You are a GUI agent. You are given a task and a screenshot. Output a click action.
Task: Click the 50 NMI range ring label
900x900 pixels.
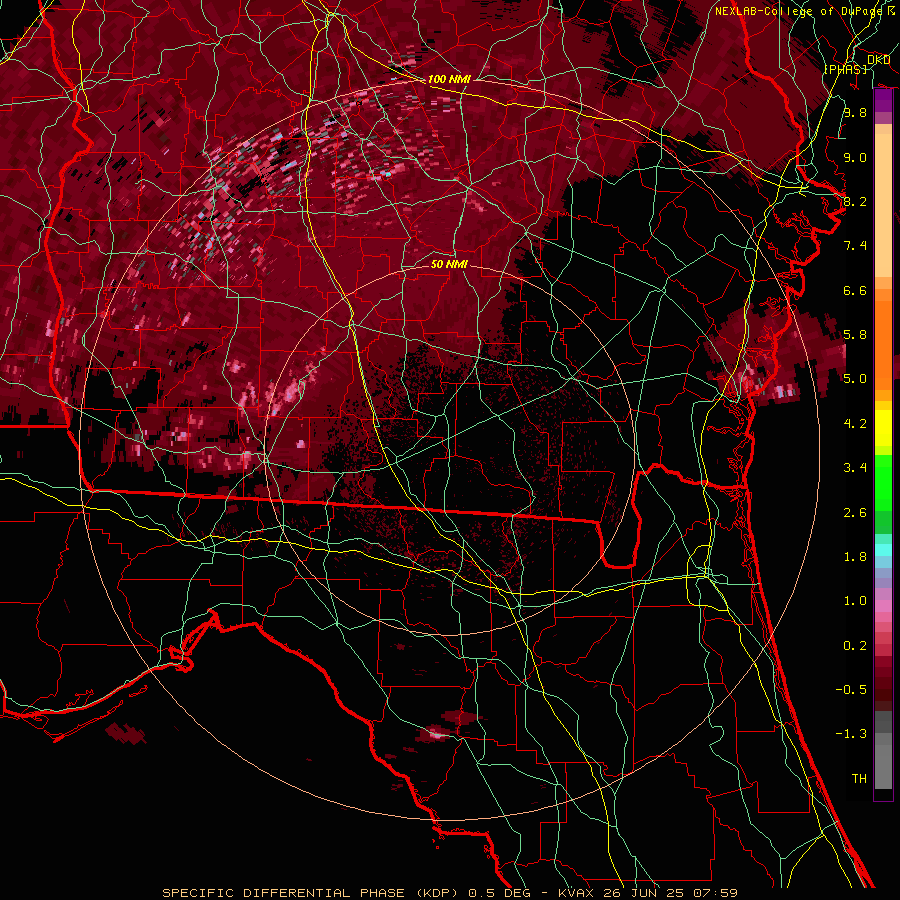[x=449, y=264]
